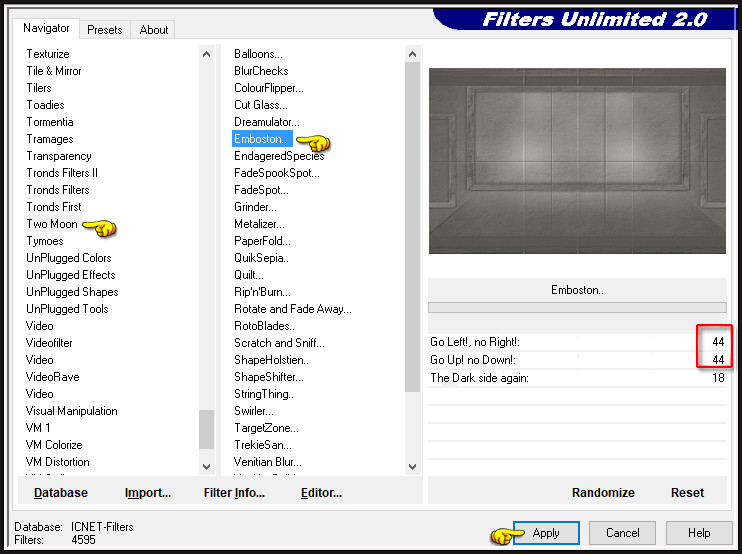Select UnPlugged Tools category
742x554 pixels.
pos(67,309)
